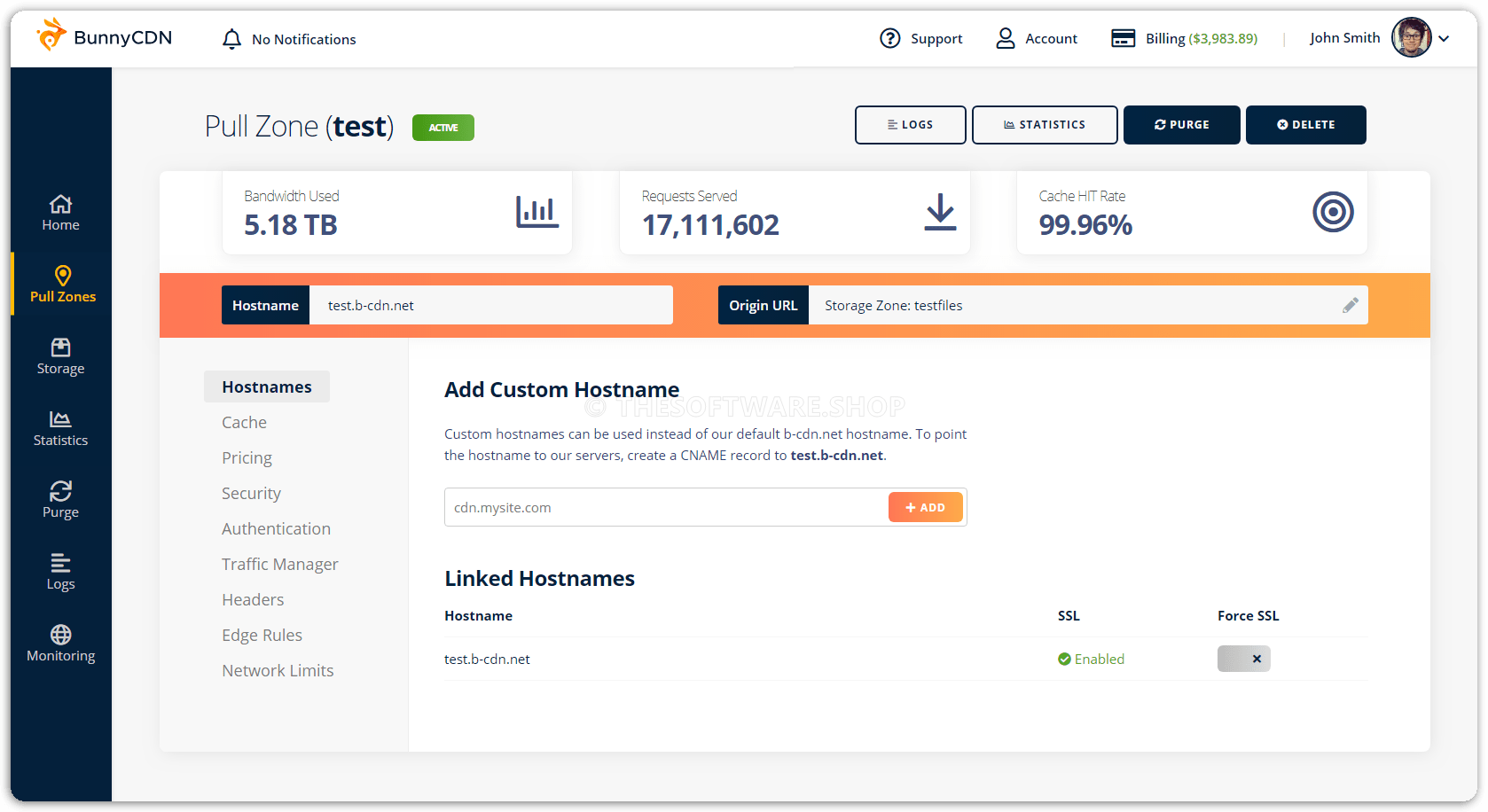Open the Security settings section
The image size is (1488, 812).
coord(251,494)
